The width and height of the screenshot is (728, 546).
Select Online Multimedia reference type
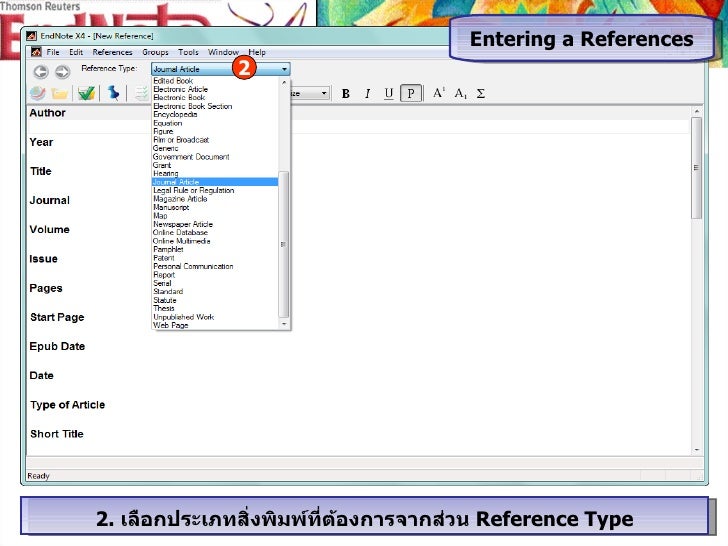pyautogui.click(x=182, y=241)
